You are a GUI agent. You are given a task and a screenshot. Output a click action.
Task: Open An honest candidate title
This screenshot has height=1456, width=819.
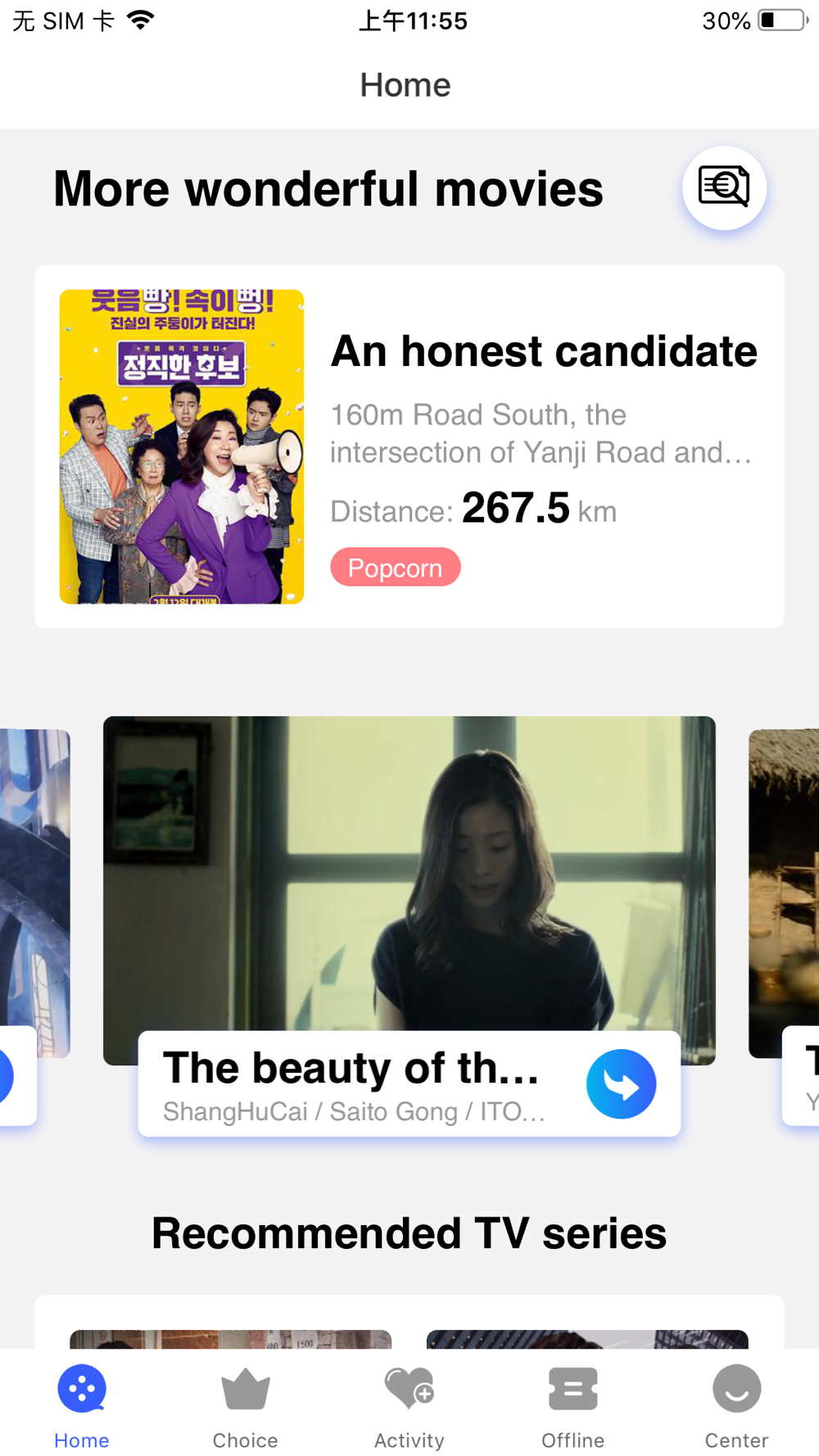(x=544, y=351)
